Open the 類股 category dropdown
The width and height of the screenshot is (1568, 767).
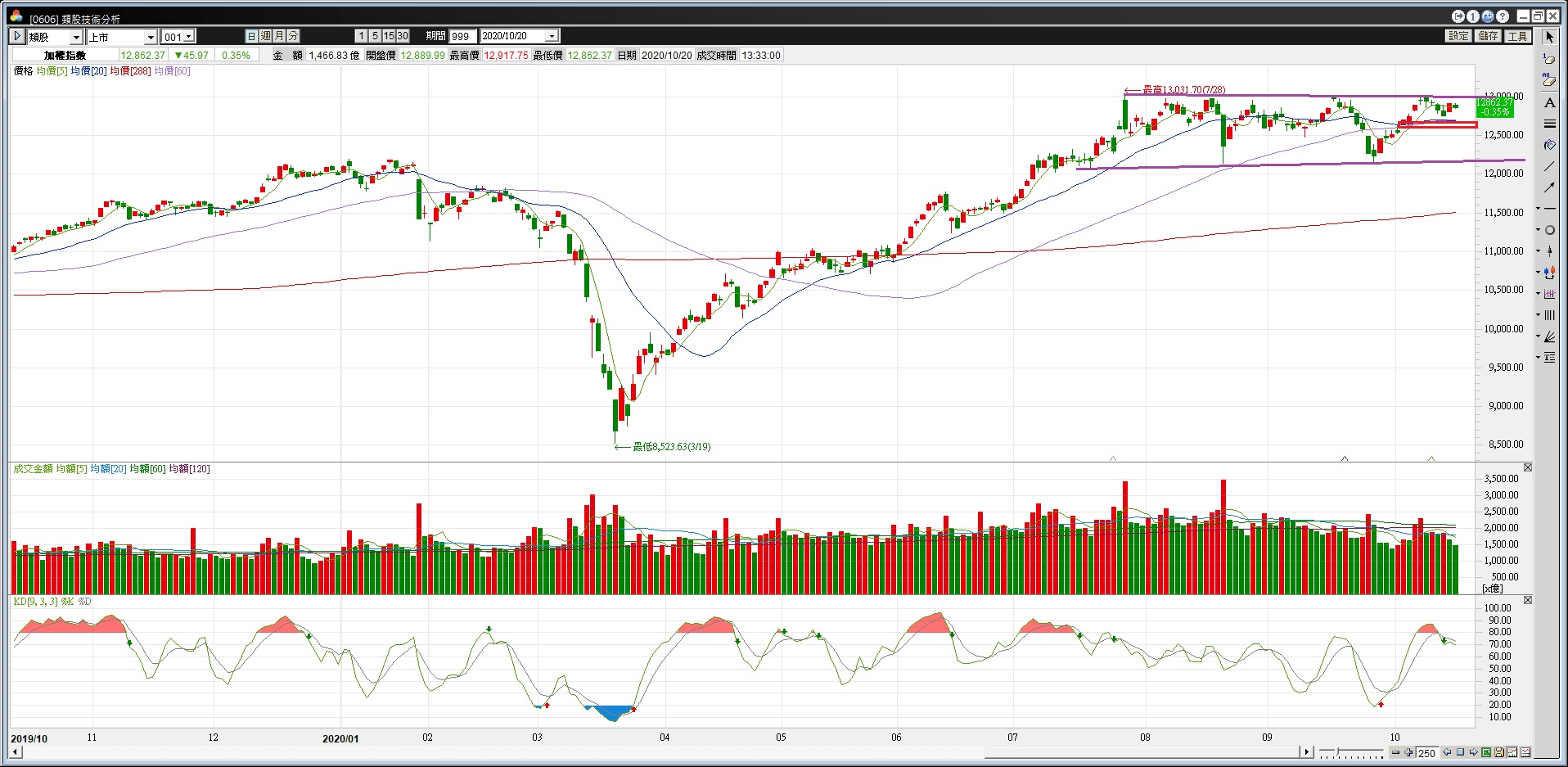[76, 37]
